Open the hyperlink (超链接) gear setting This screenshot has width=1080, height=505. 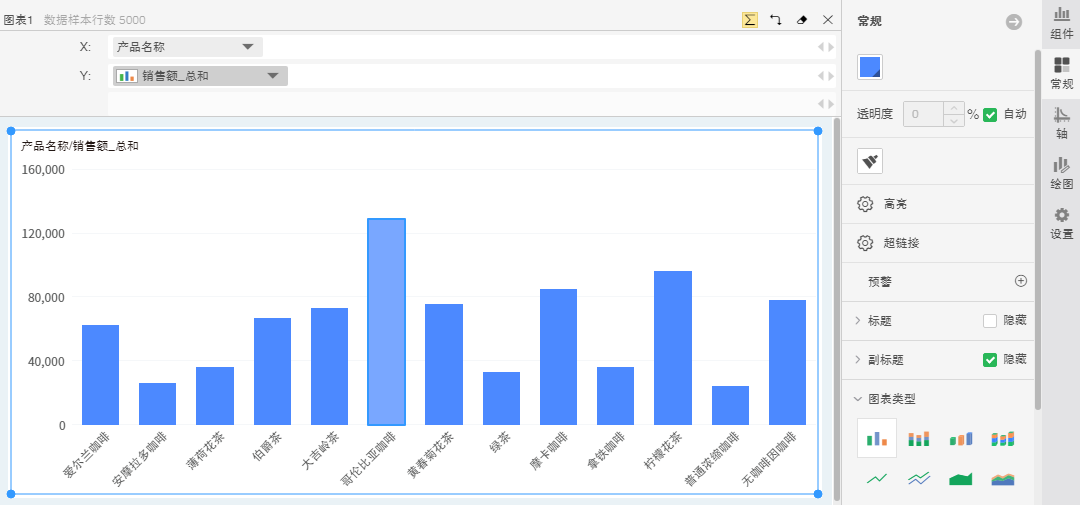click(866, 243)
